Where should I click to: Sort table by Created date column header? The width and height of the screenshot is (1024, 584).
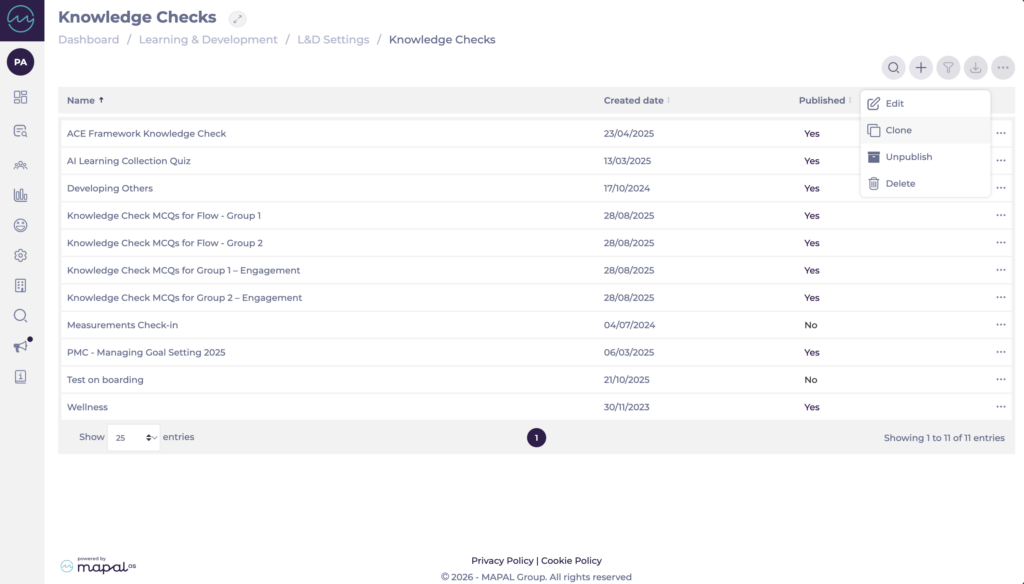point(634,100)
